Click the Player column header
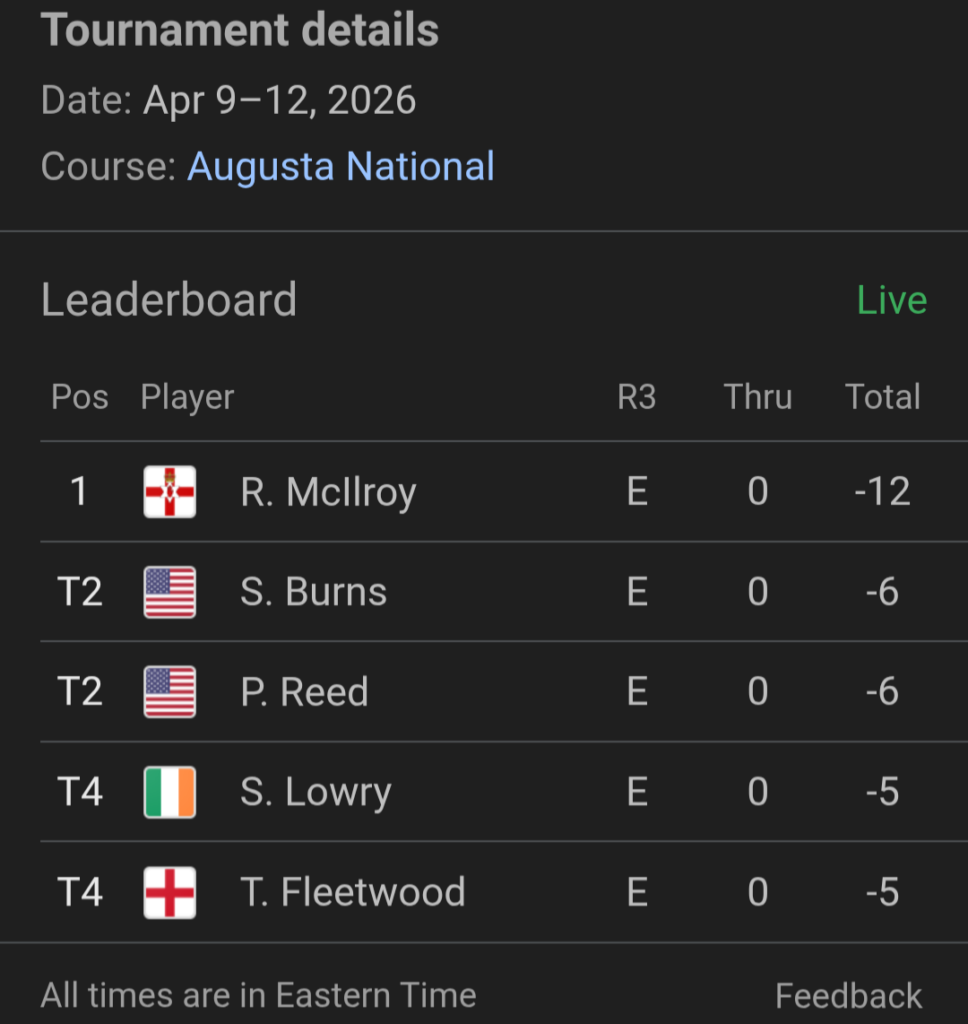Screen dimensions: 968x1024 pyautogui.click(x=187, y=397)
